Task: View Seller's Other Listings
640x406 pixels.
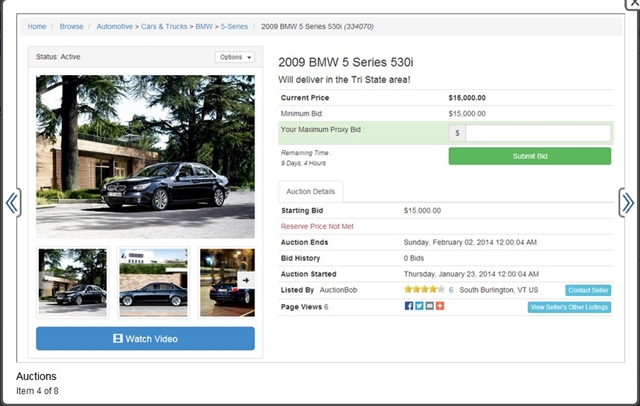Action: coord(569,307)
